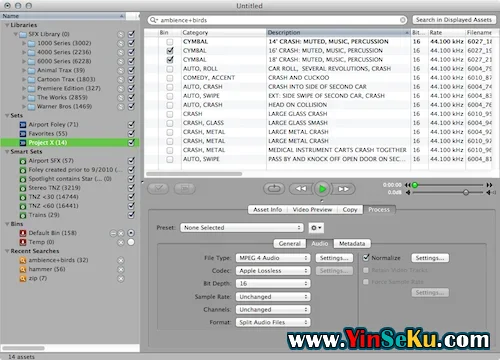This screenshot has width=500, height=360.
Task: Click the round icon beside Warner Bros
Action: [x=121, y=107]
